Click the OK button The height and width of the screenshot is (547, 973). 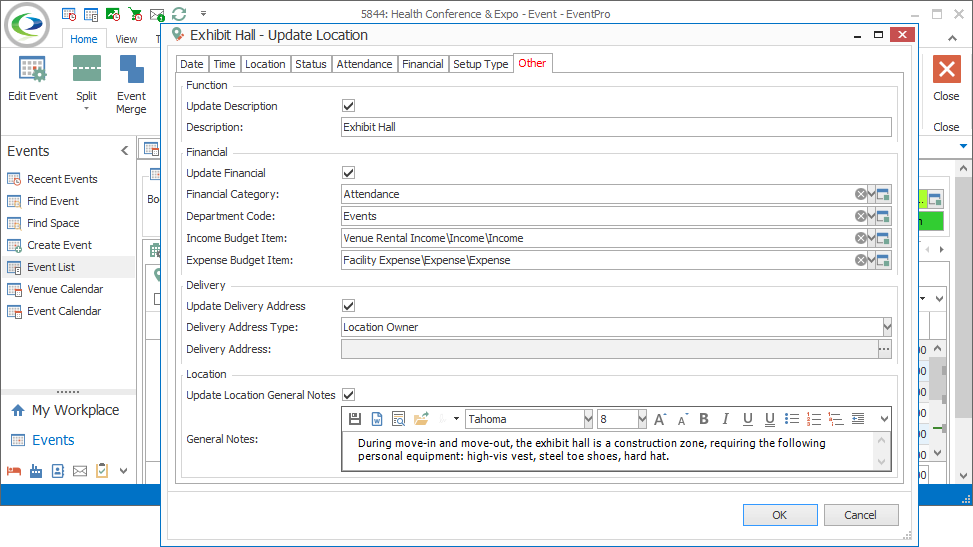click(x=780, y=515)
